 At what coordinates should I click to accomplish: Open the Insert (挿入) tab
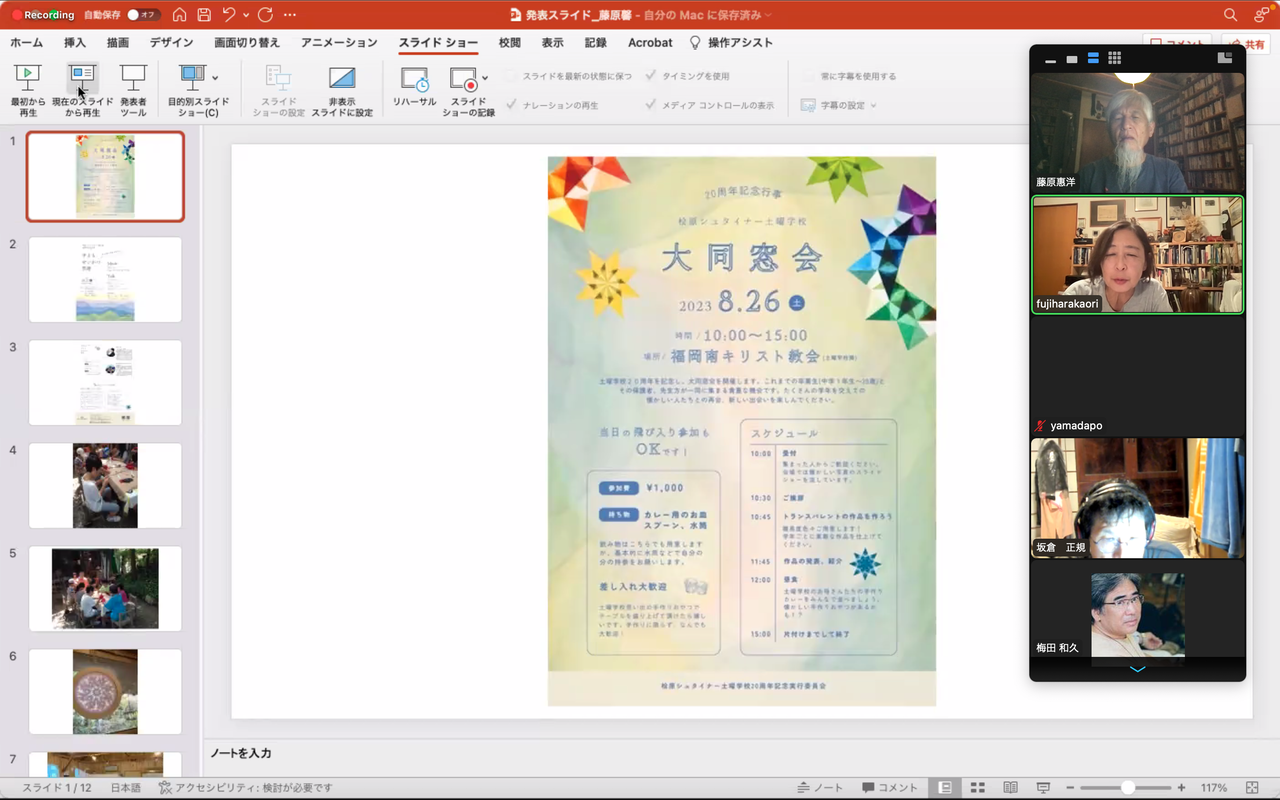click(x=75, y=43)
